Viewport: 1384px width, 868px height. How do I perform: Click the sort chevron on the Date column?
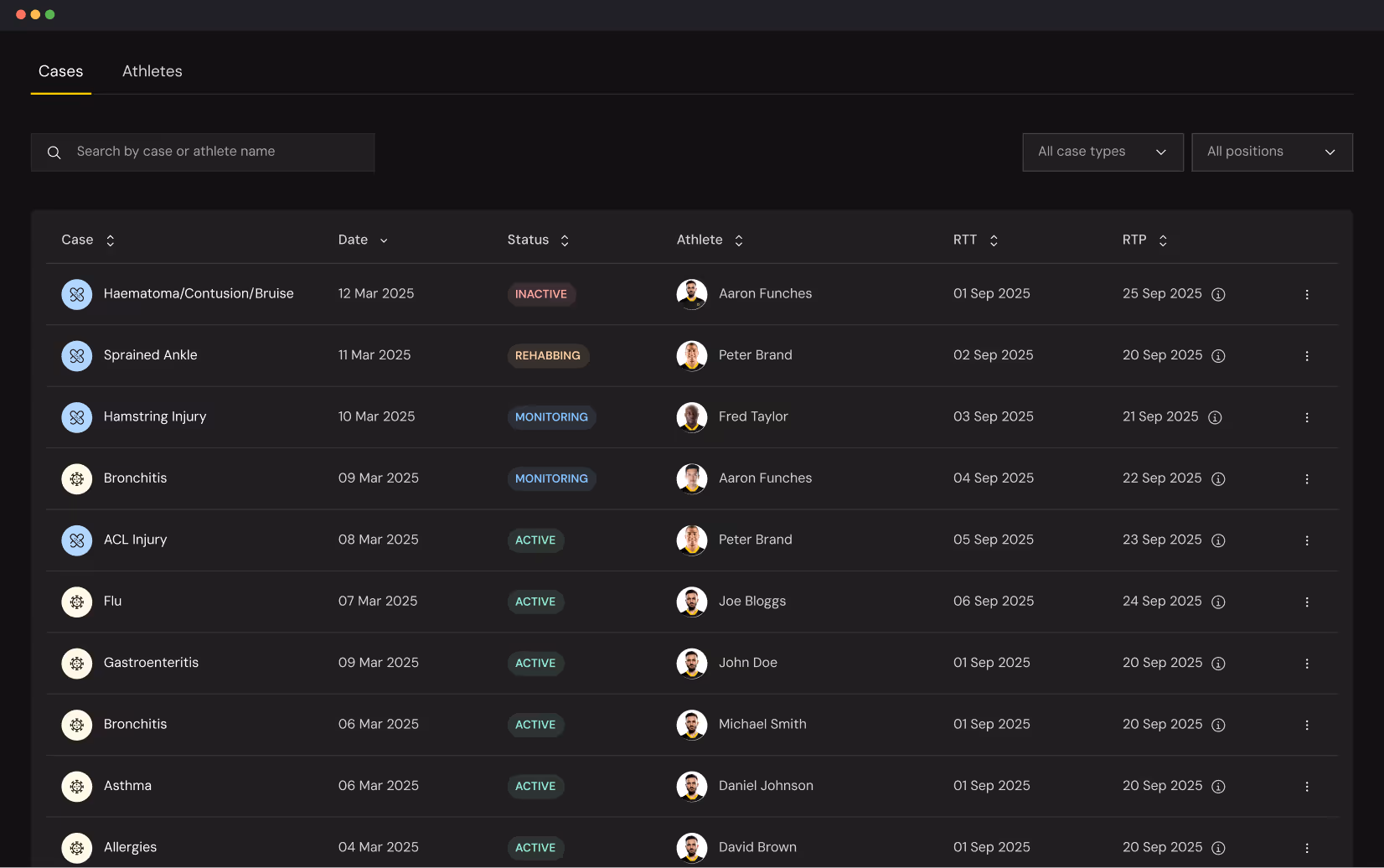[x=385, y=240]
